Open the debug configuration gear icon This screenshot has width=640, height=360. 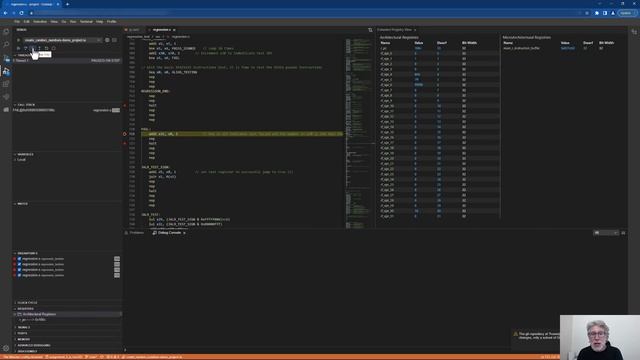[x=107, y=40]
